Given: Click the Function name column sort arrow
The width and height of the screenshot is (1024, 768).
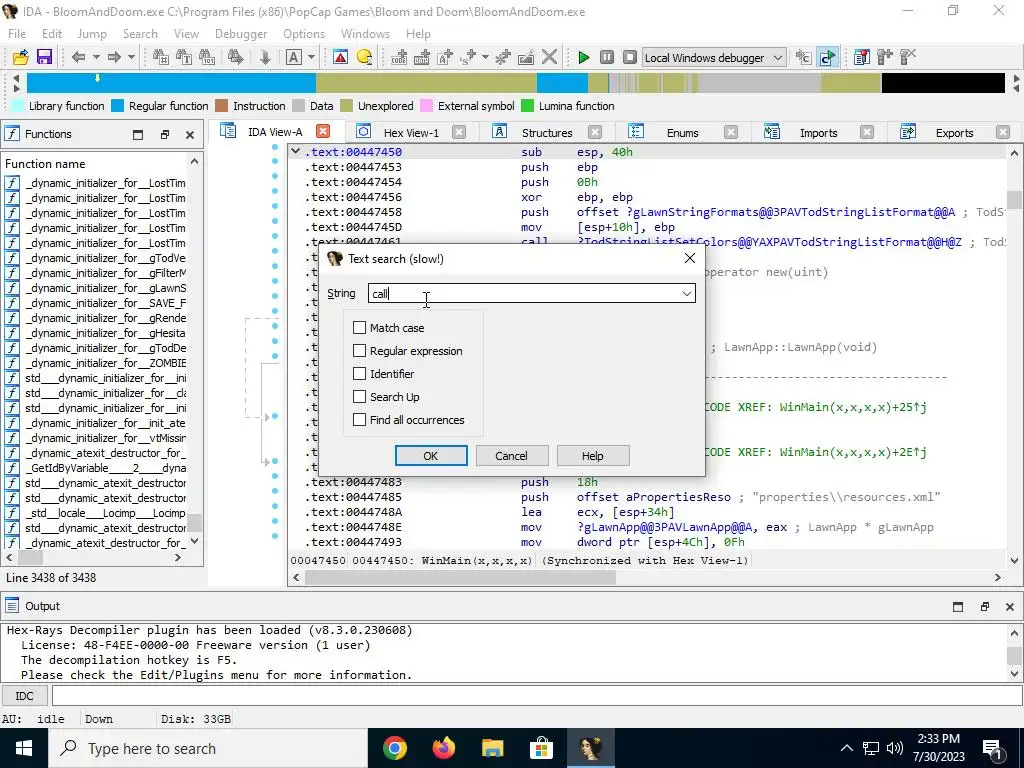Looking at the screenshot, I should pyautogui.click(x=194, y=162).
